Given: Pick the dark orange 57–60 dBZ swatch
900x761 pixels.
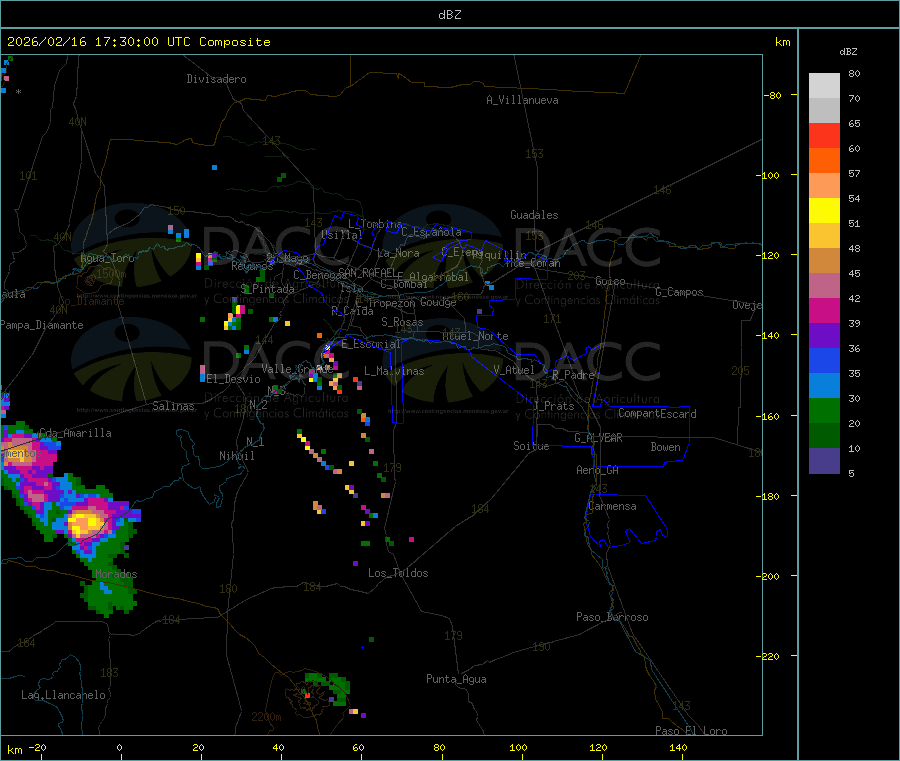Looking at the screenshot, I should point(824,161).
